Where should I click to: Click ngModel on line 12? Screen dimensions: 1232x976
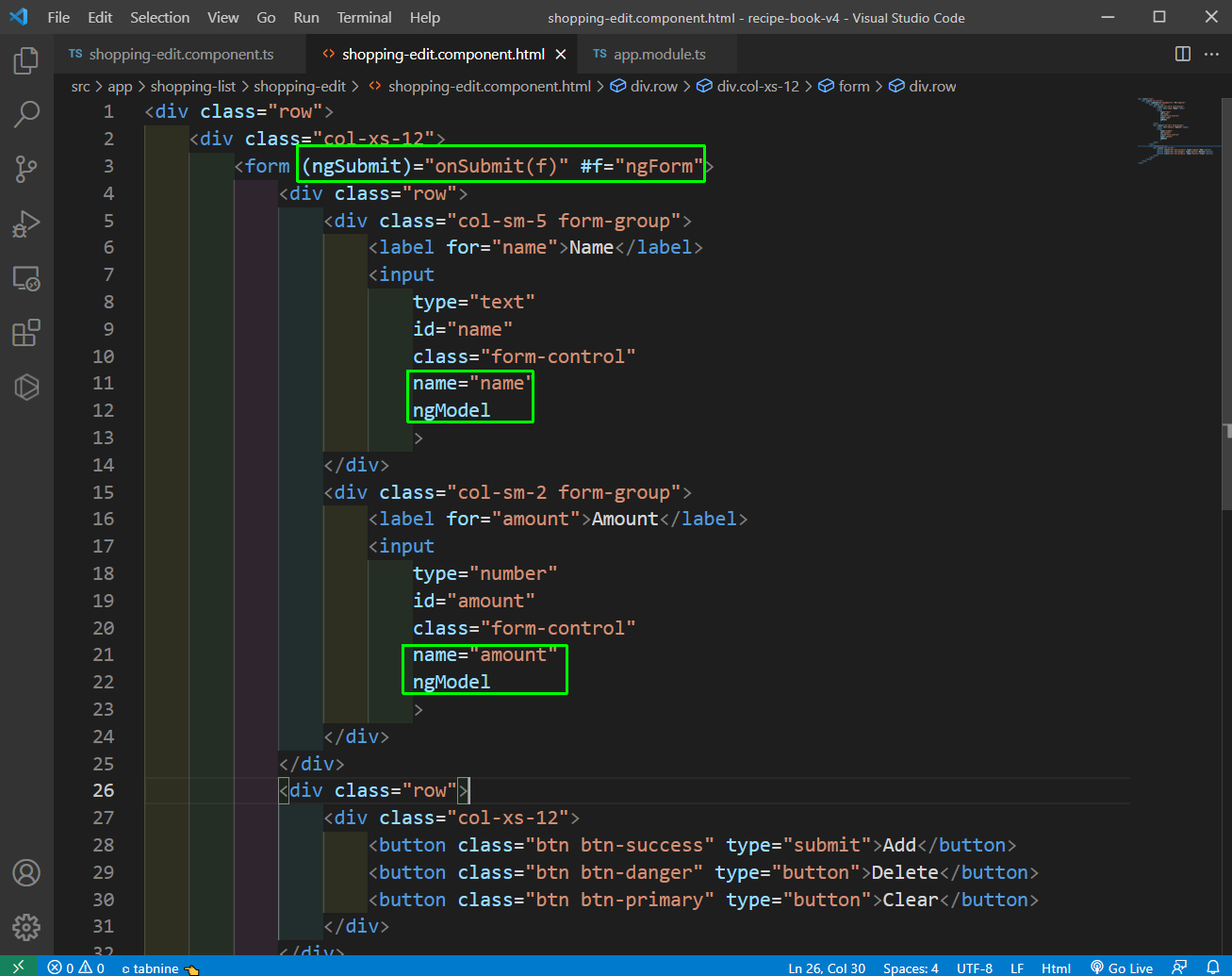(452, 410)
